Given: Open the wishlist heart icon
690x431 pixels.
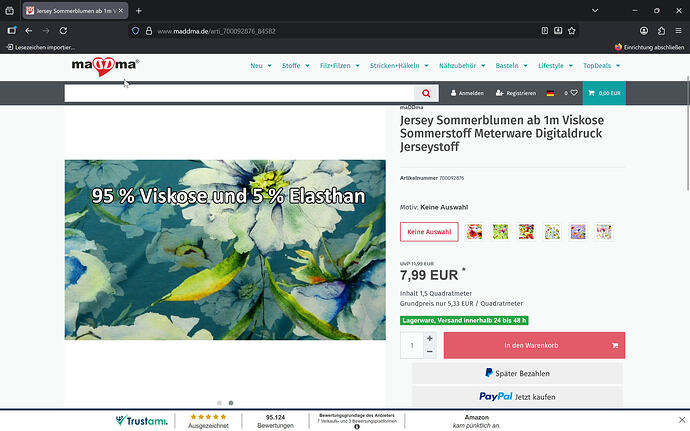Looking at the screenshot, I should click(574, 93).
